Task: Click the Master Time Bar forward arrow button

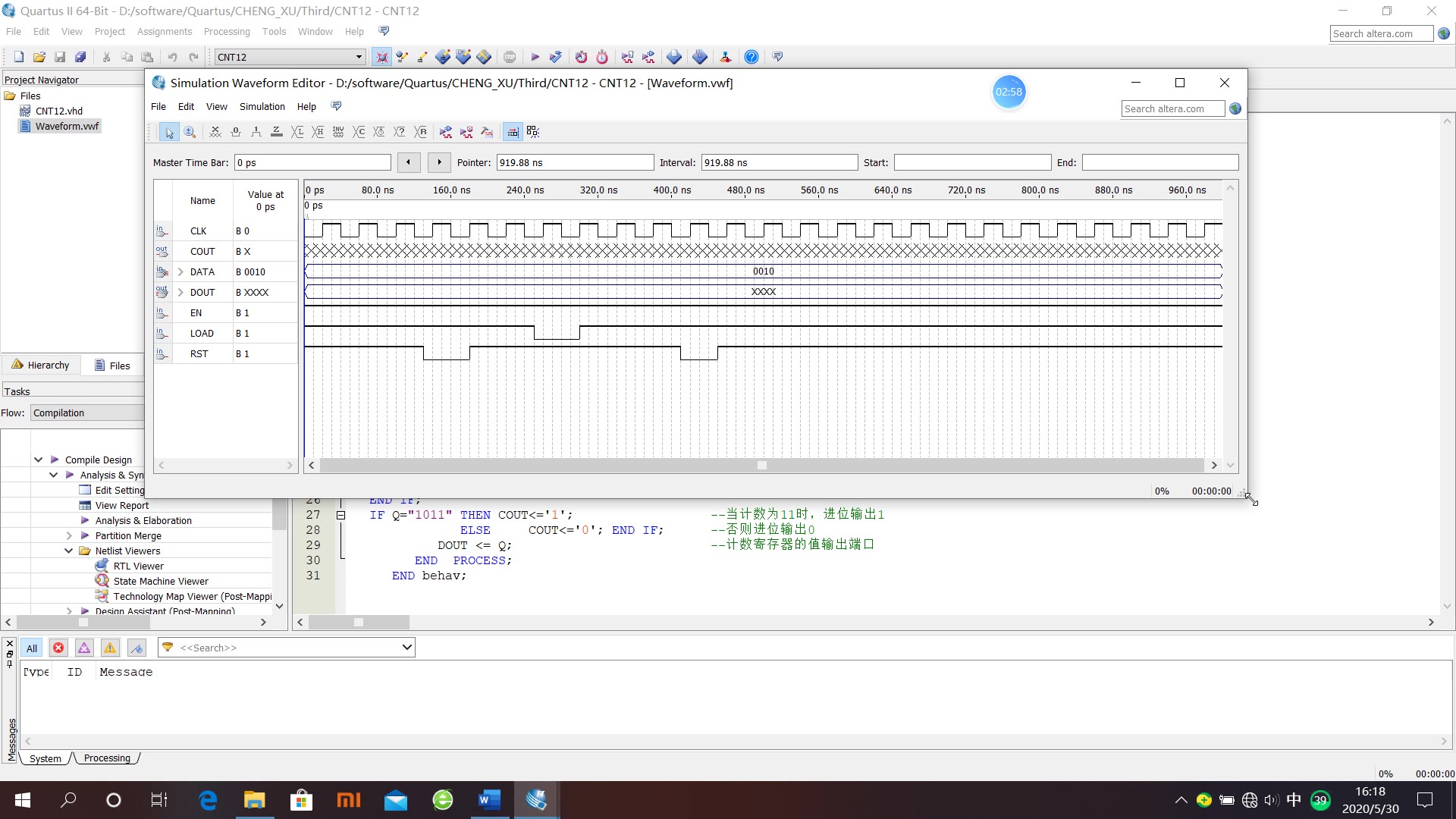Action: (x=438, y=162)
